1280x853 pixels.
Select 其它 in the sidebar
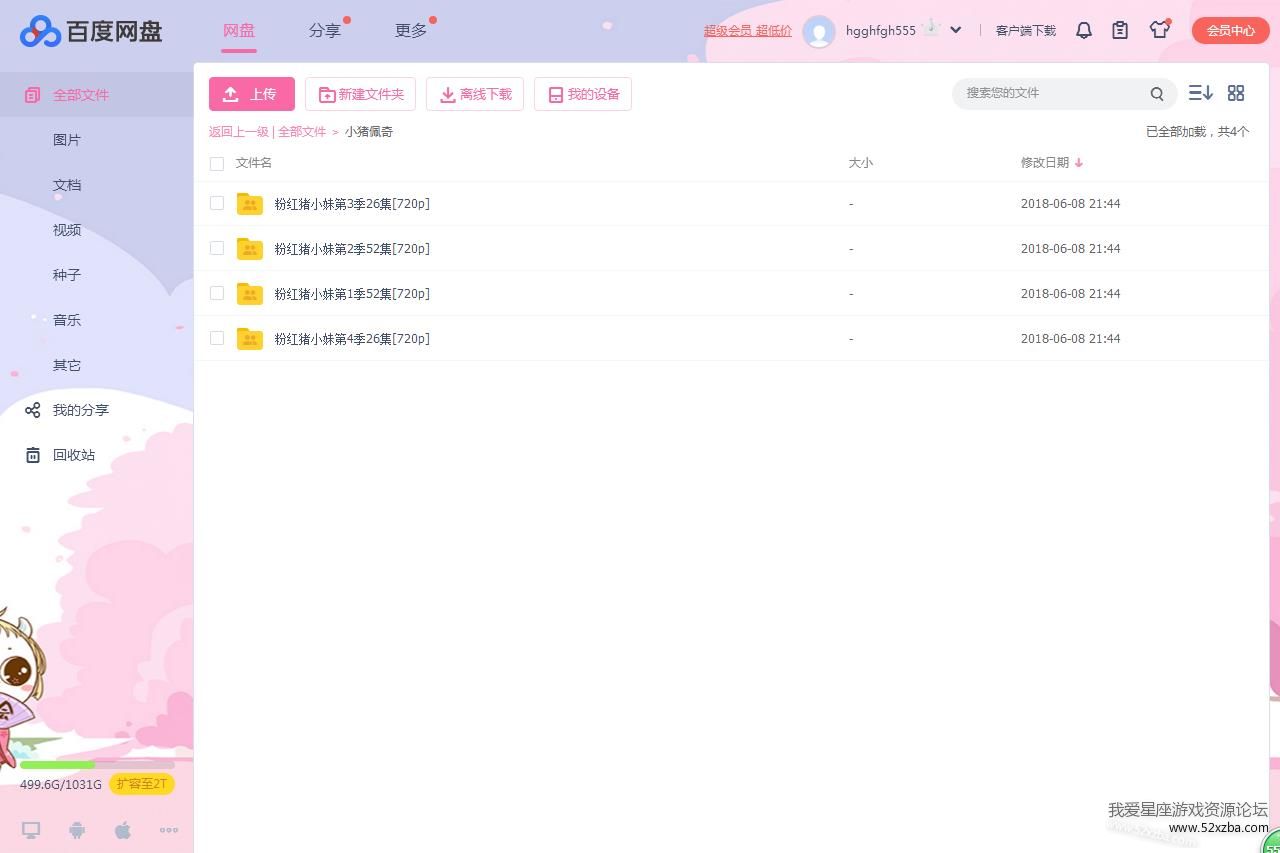[x=67, y=365]
